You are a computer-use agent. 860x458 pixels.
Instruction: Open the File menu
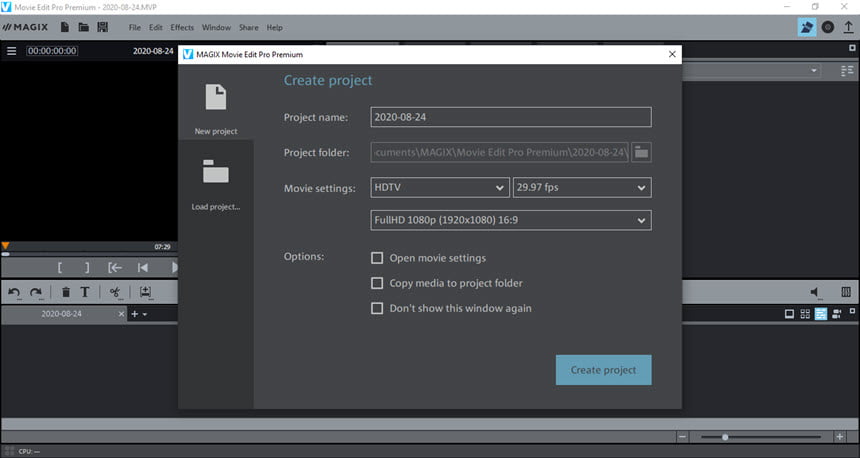[135, 27]
